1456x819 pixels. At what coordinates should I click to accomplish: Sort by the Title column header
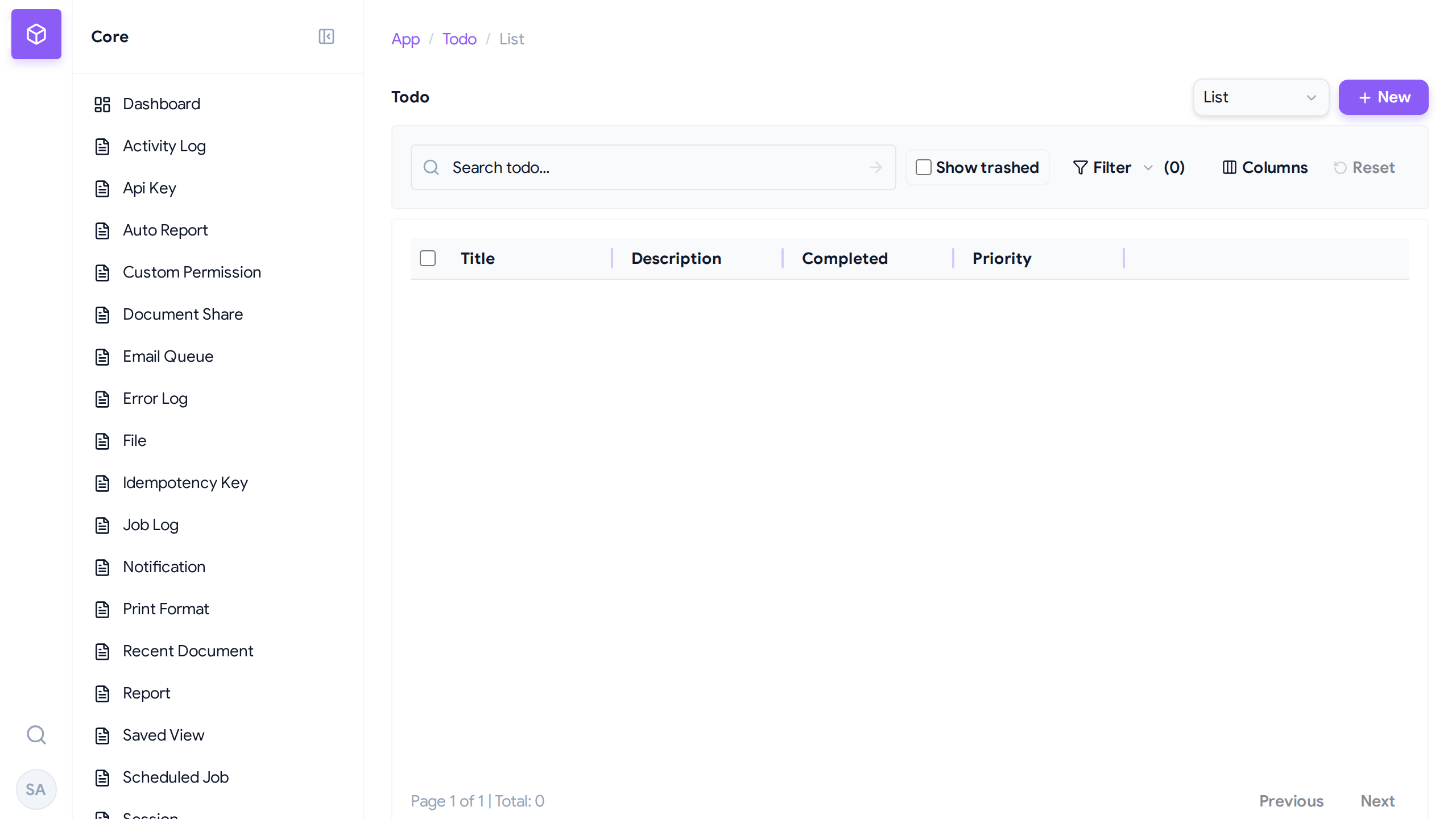pos(478,258)
